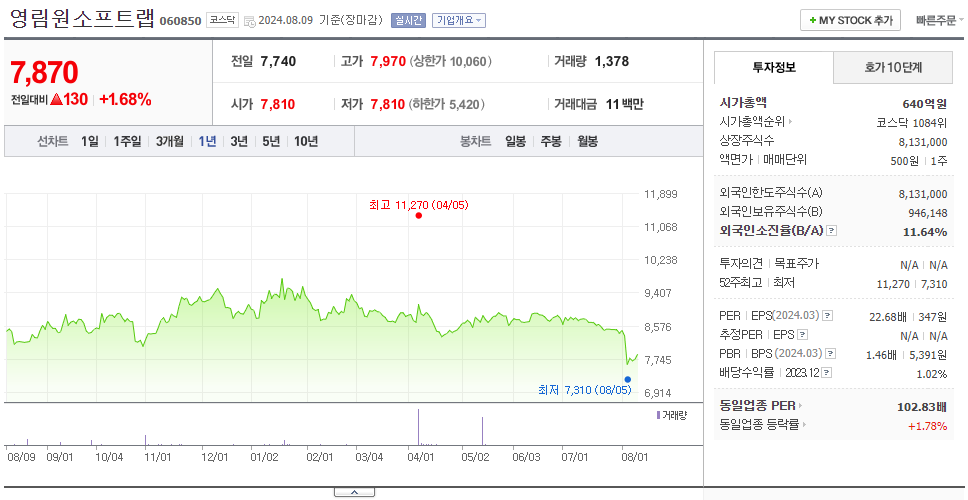The height and width of the screenshot is (500, 968).
Task: Click the 최고 11,270 (04/05) chart label
Action: (x=419, y=205)
